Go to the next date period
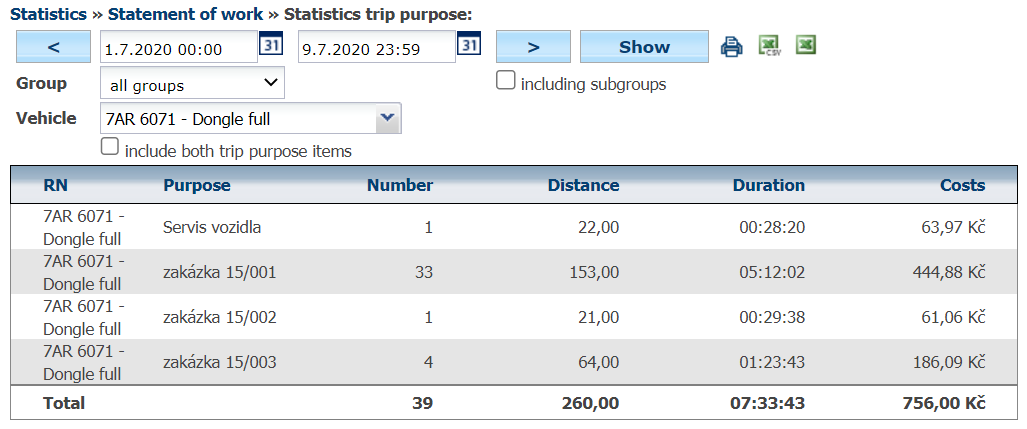 click(533, 47)
